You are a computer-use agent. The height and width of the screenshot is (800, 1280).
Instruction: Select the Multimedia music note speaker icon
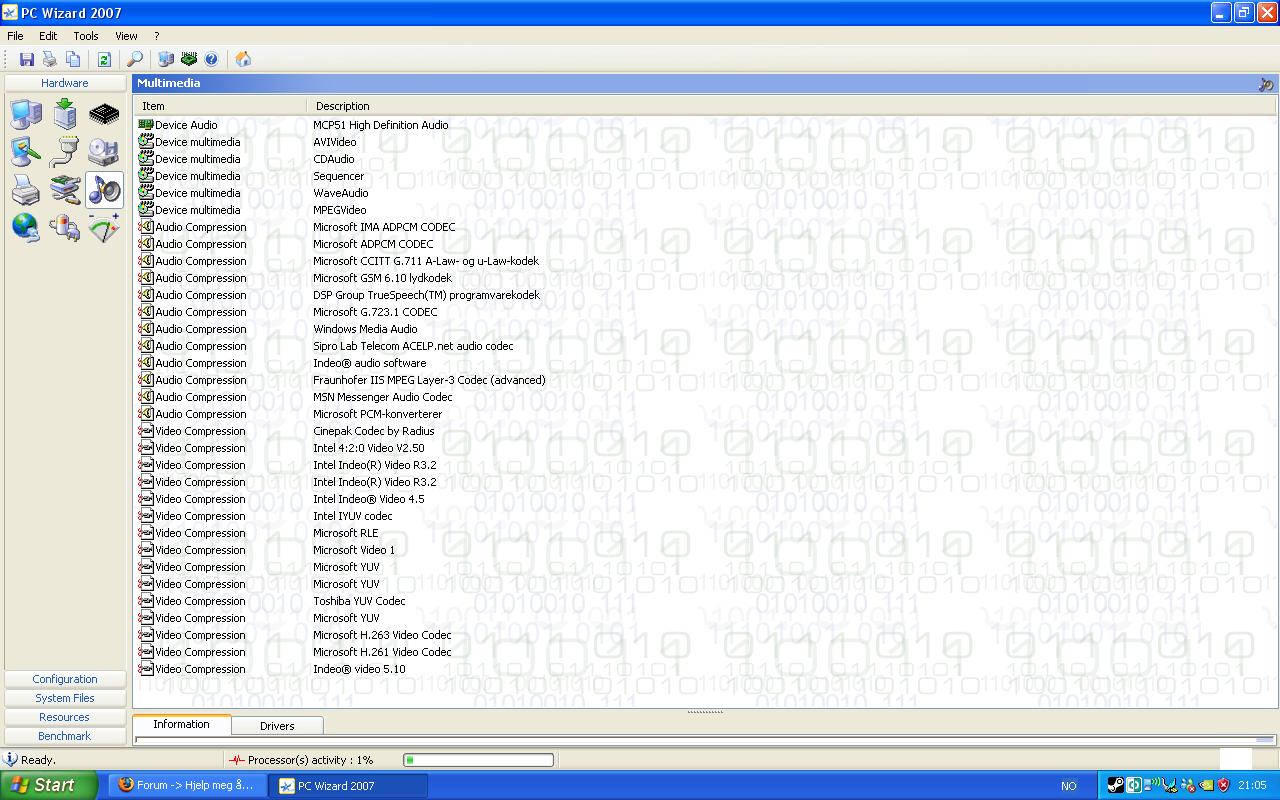[104, 189]
